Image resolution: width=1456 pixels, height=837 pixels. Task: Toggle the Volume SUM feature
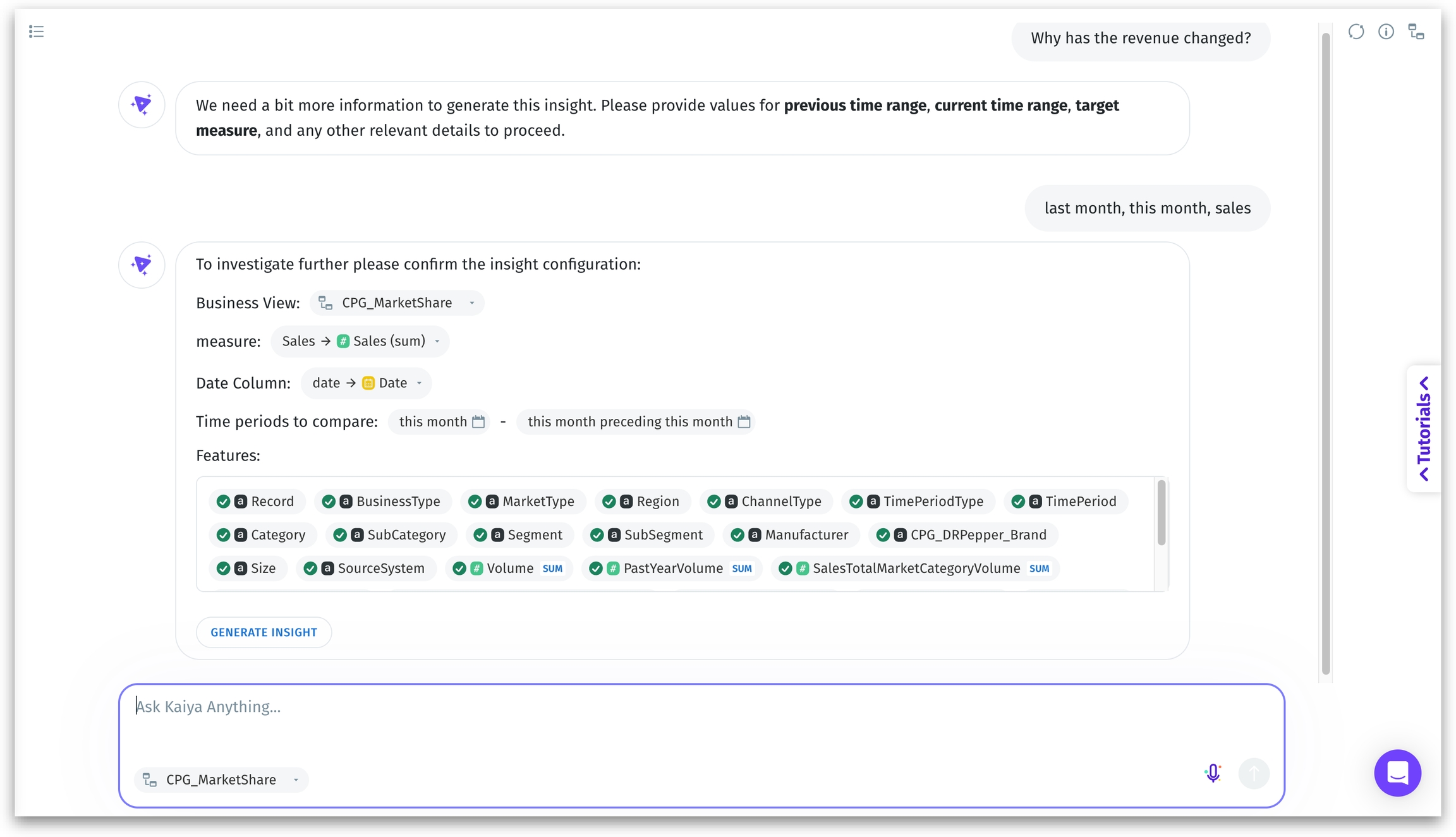[x=459, y=568]
